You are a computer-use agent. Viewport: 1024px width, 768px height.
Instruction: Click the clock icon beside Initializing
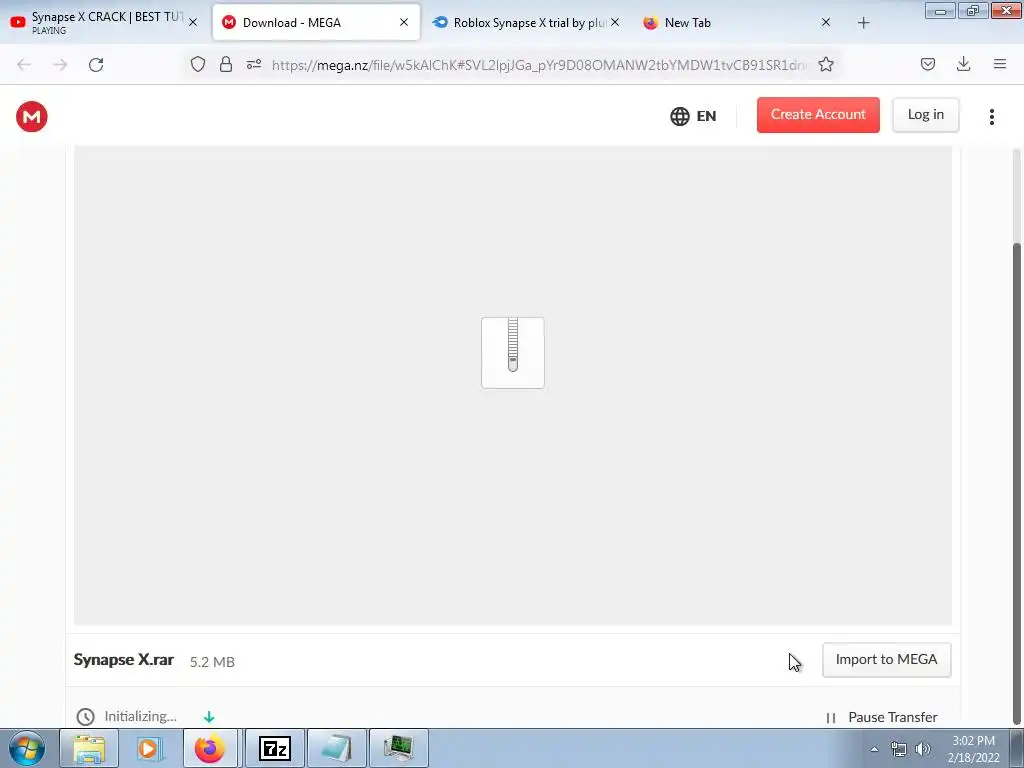tap(86, 716)
